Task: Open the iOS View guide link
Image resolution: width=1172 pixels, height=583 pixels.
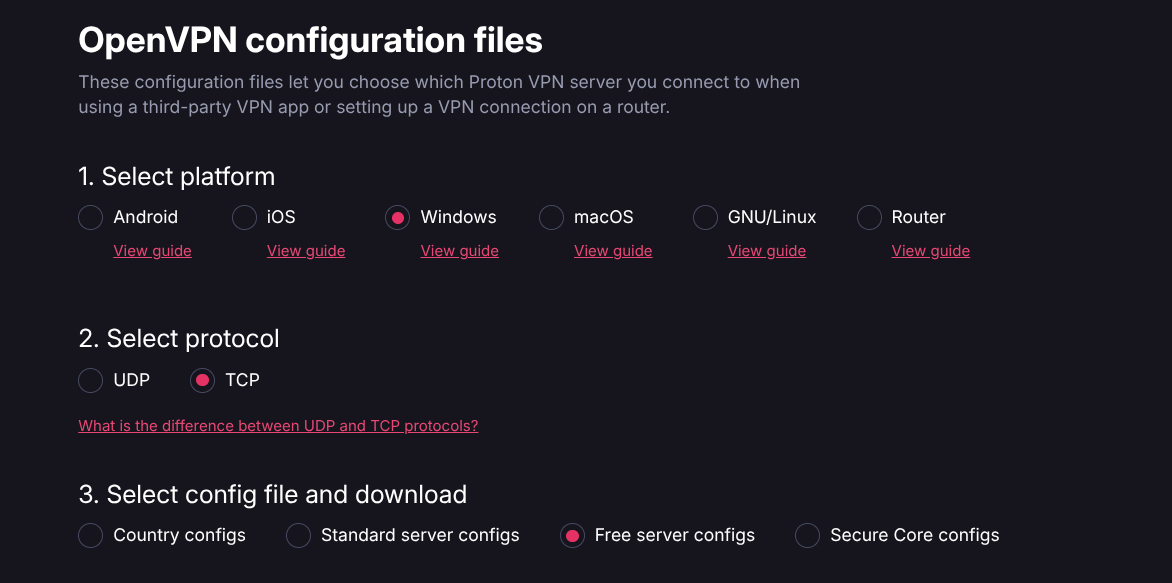Action: (306, 250)
